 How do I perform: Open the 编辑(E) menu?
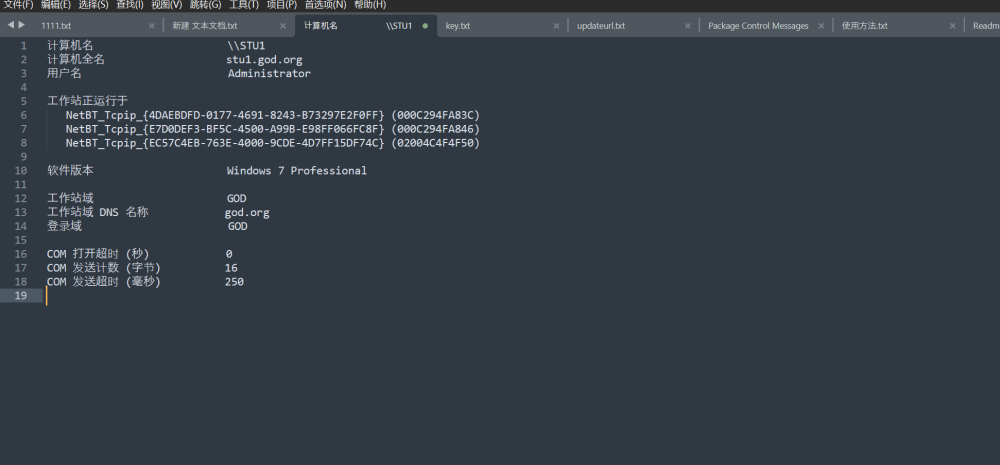tap(55, 5)
